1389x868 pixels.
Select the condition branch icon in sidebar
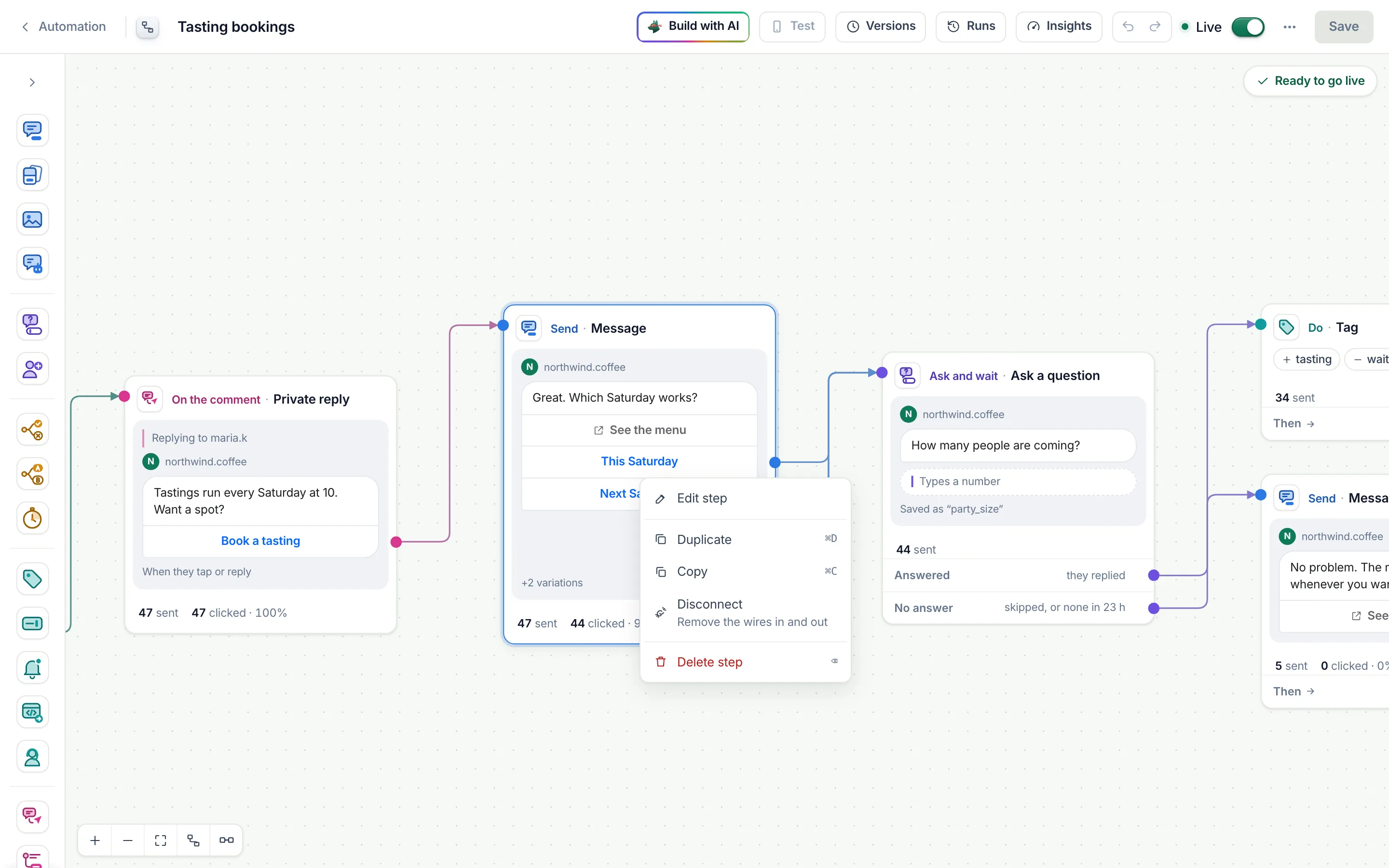point(33,429)
